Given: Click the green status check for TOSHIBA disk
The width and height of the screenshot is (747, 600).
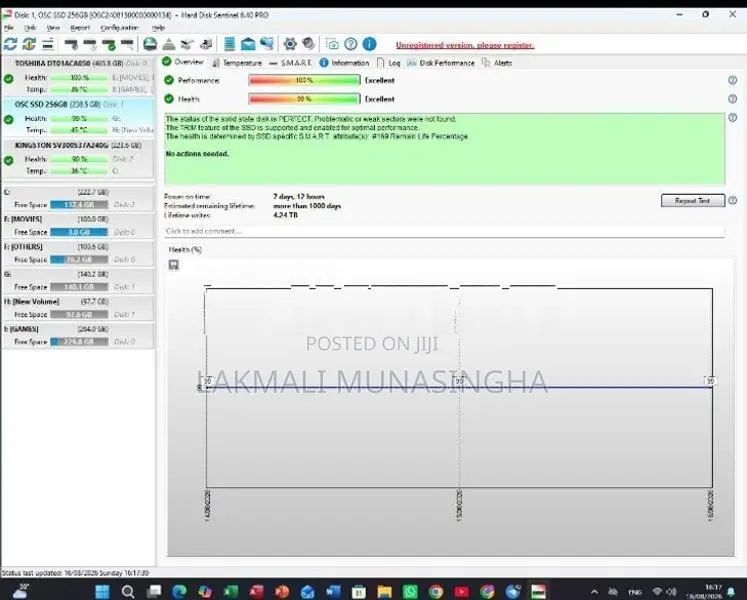Looking at the screenshot, I should pyautogui.click(x=9, y=79).
